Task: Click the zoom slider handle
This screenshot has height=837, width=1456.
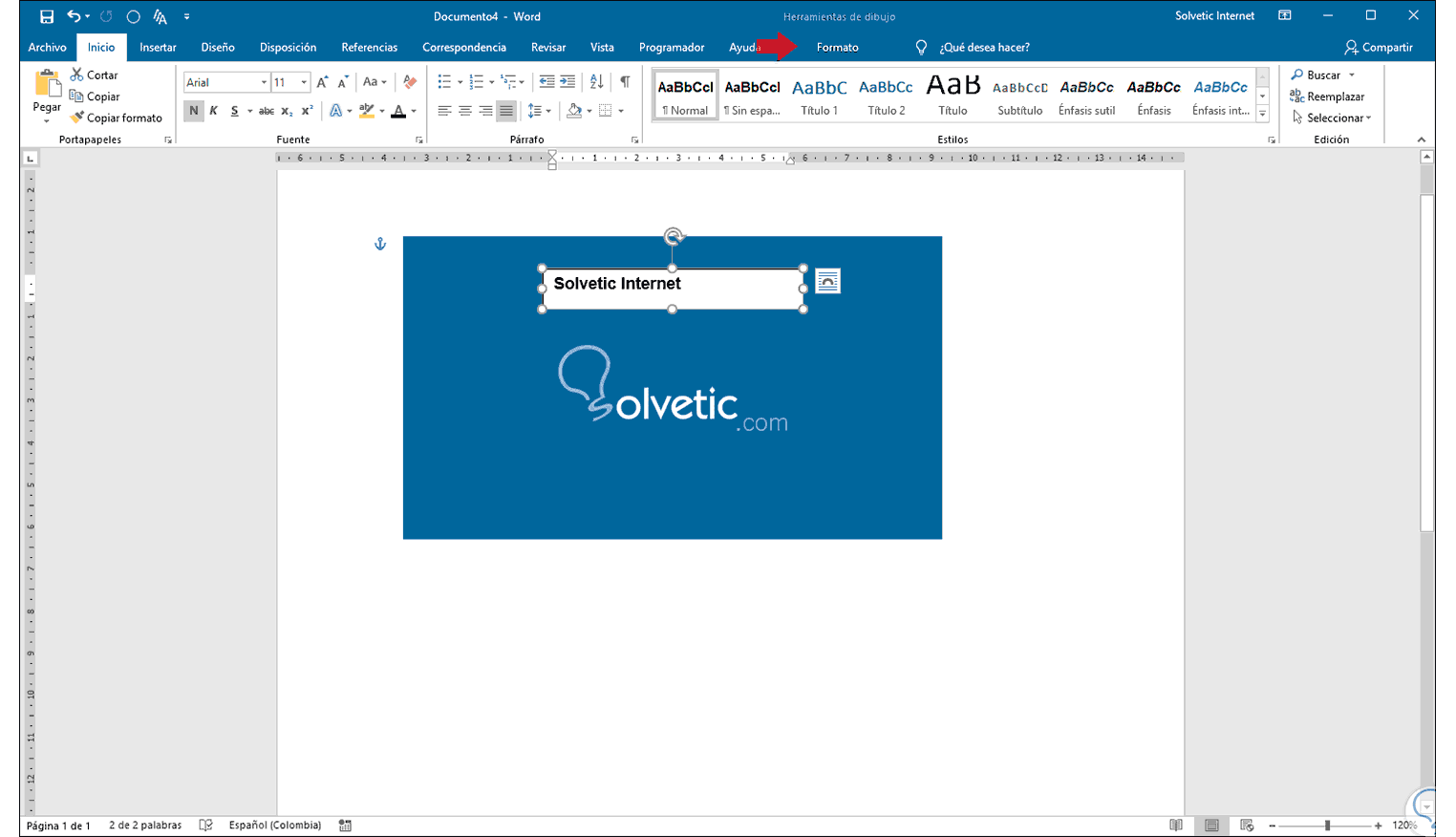Action: 1327,826
